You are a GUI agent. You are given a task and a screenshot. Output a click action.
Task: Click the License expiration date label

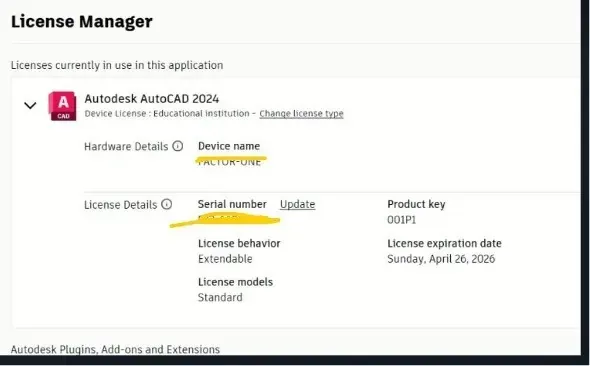[444, 243]
